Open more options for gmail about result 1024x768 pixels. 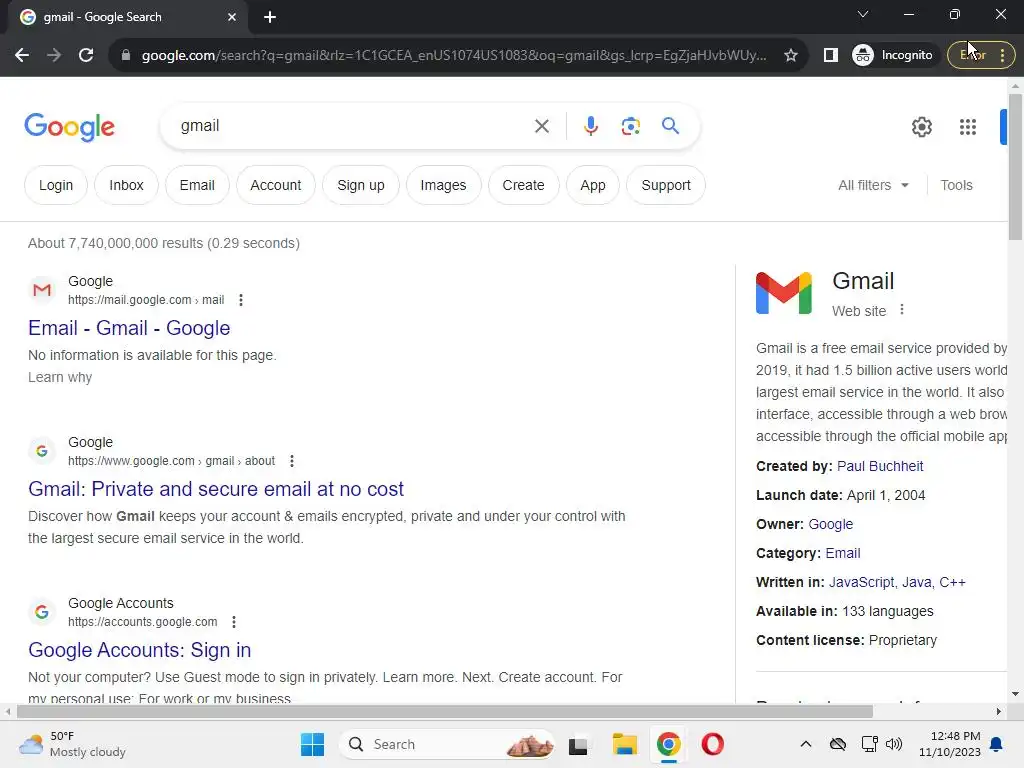[292, 461]
